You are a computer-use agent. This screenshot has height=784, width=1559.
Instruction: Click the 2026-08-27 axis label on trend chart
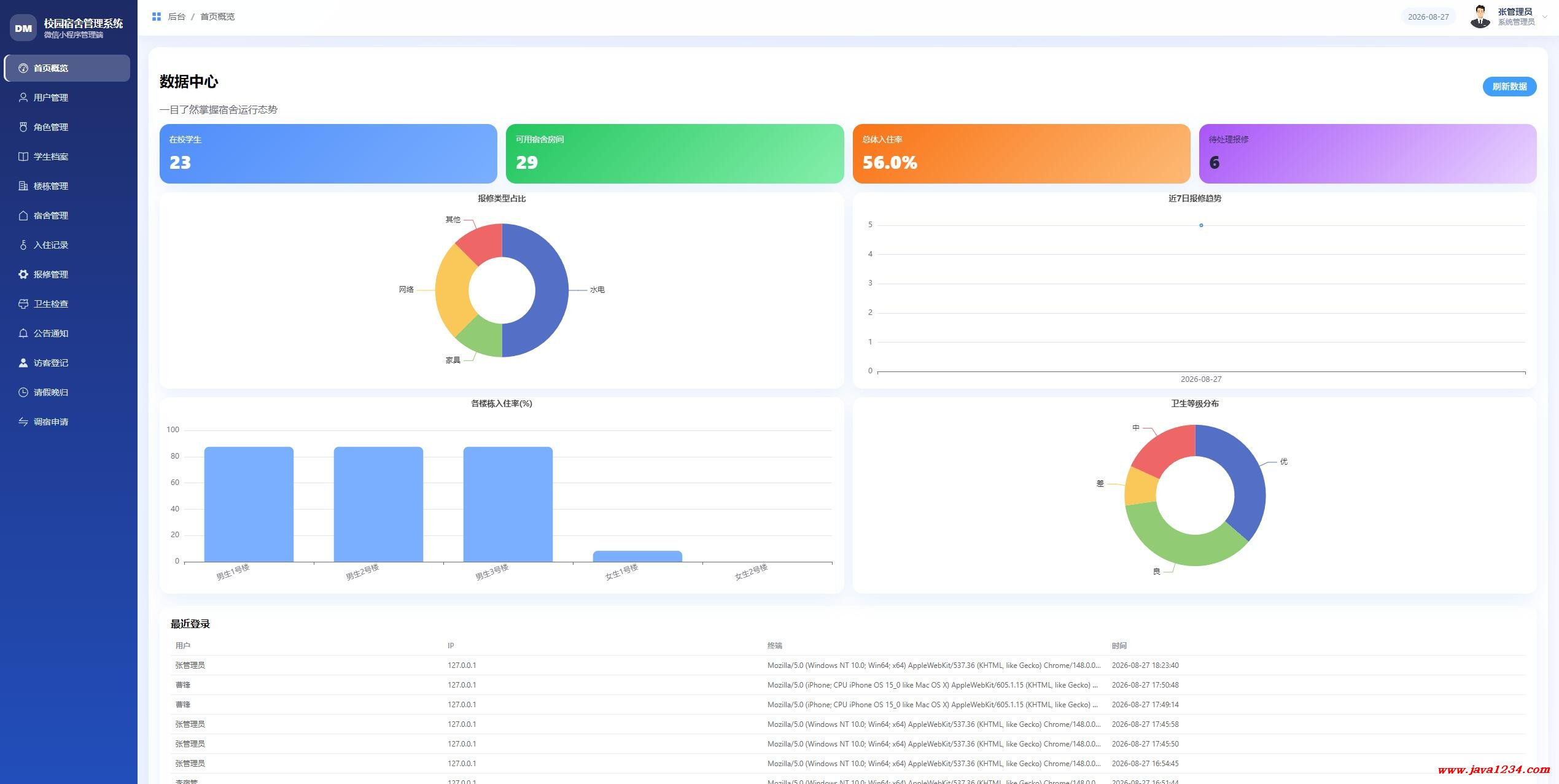click(x=1201, y=379)
